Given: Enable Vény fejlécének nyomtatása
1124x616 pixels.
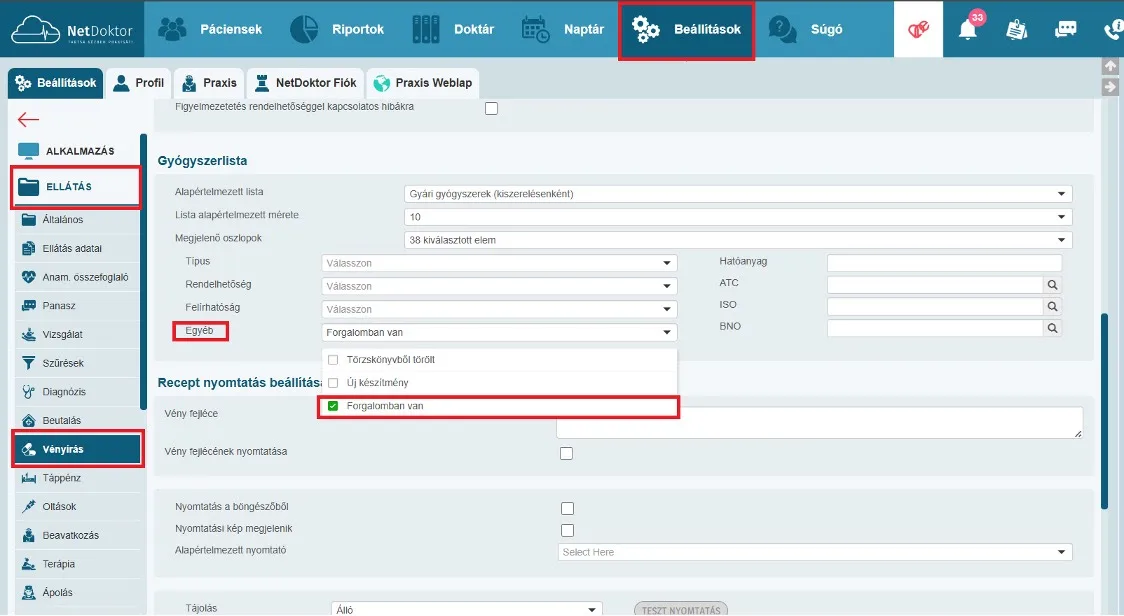Looking at the screenshot, I should click(x=566, y=453).
